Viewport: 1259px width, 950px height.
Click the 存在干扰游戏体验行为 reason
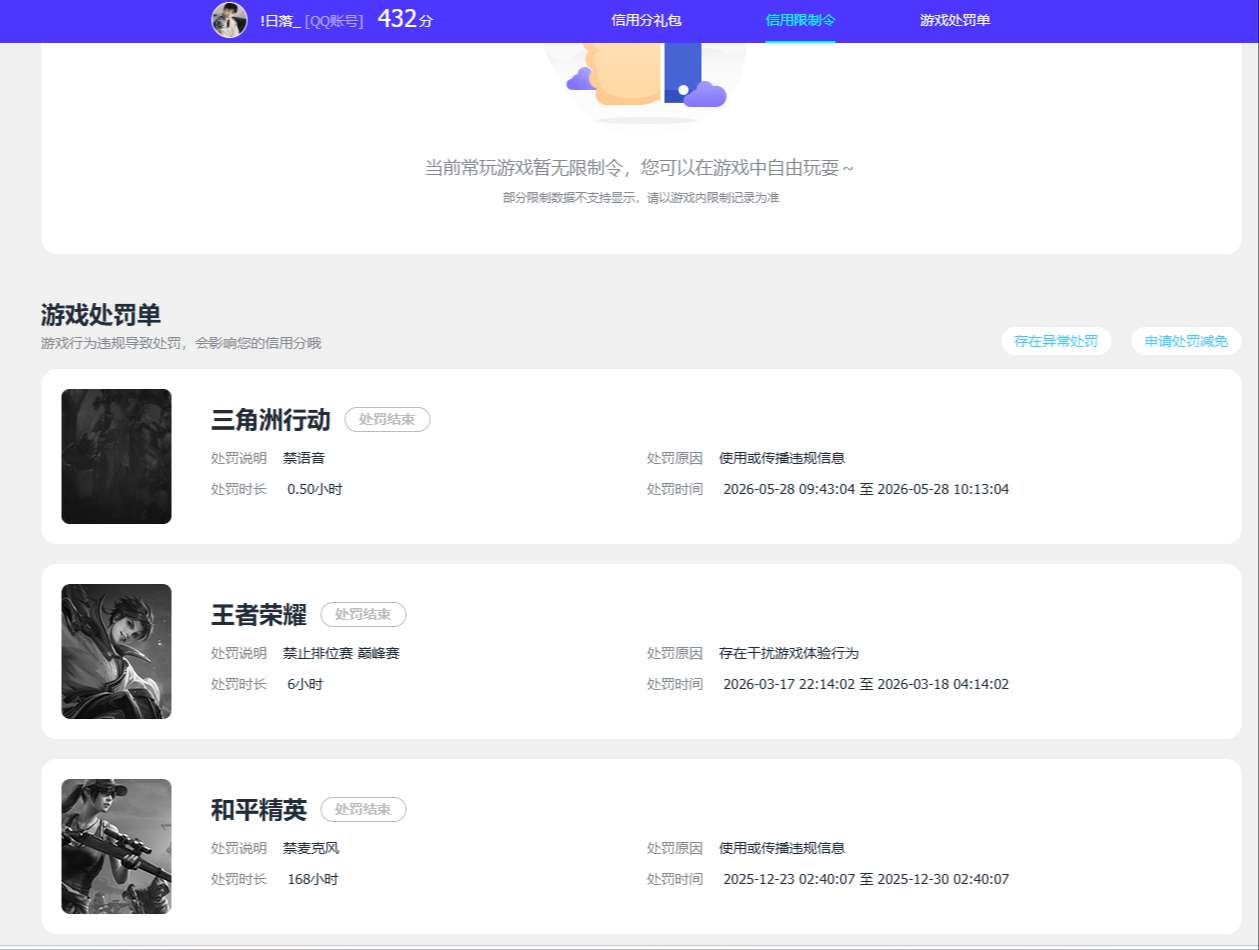[x=789, y=653]
